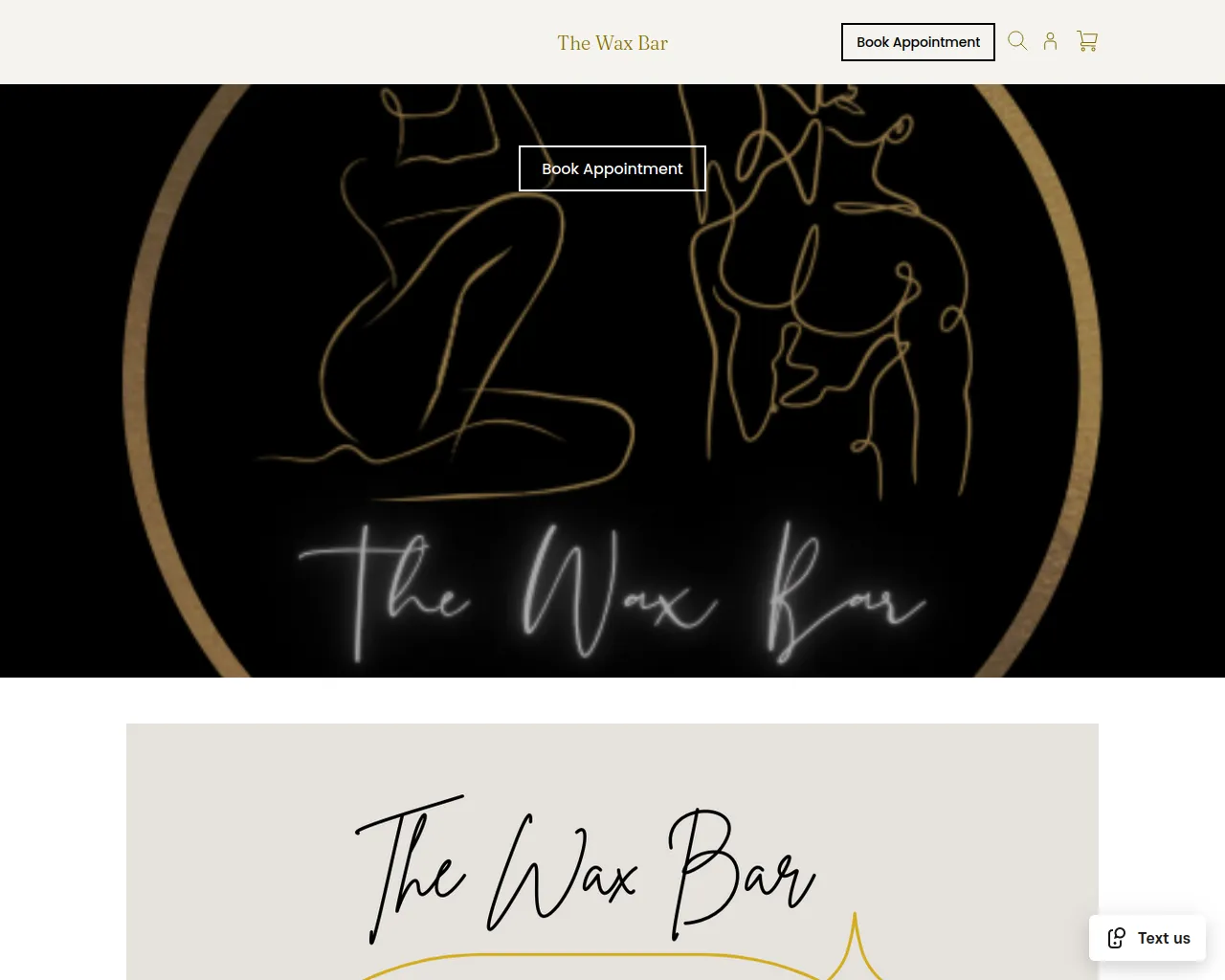Viewport: 1225px width, 980px height.
Task: Click the Text us label text
Action: (1164, 938)
